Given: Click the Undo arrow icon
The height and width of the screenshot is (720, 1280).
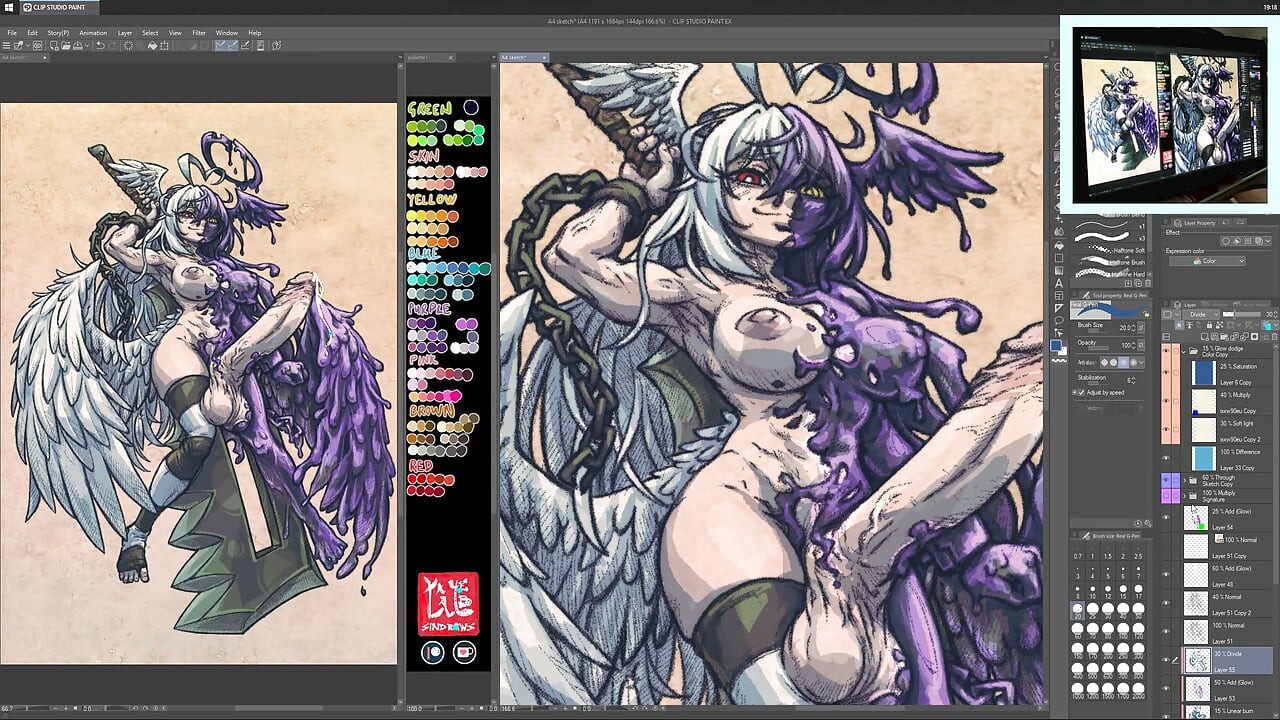Looking at the screenshot, I should point(100,45).
